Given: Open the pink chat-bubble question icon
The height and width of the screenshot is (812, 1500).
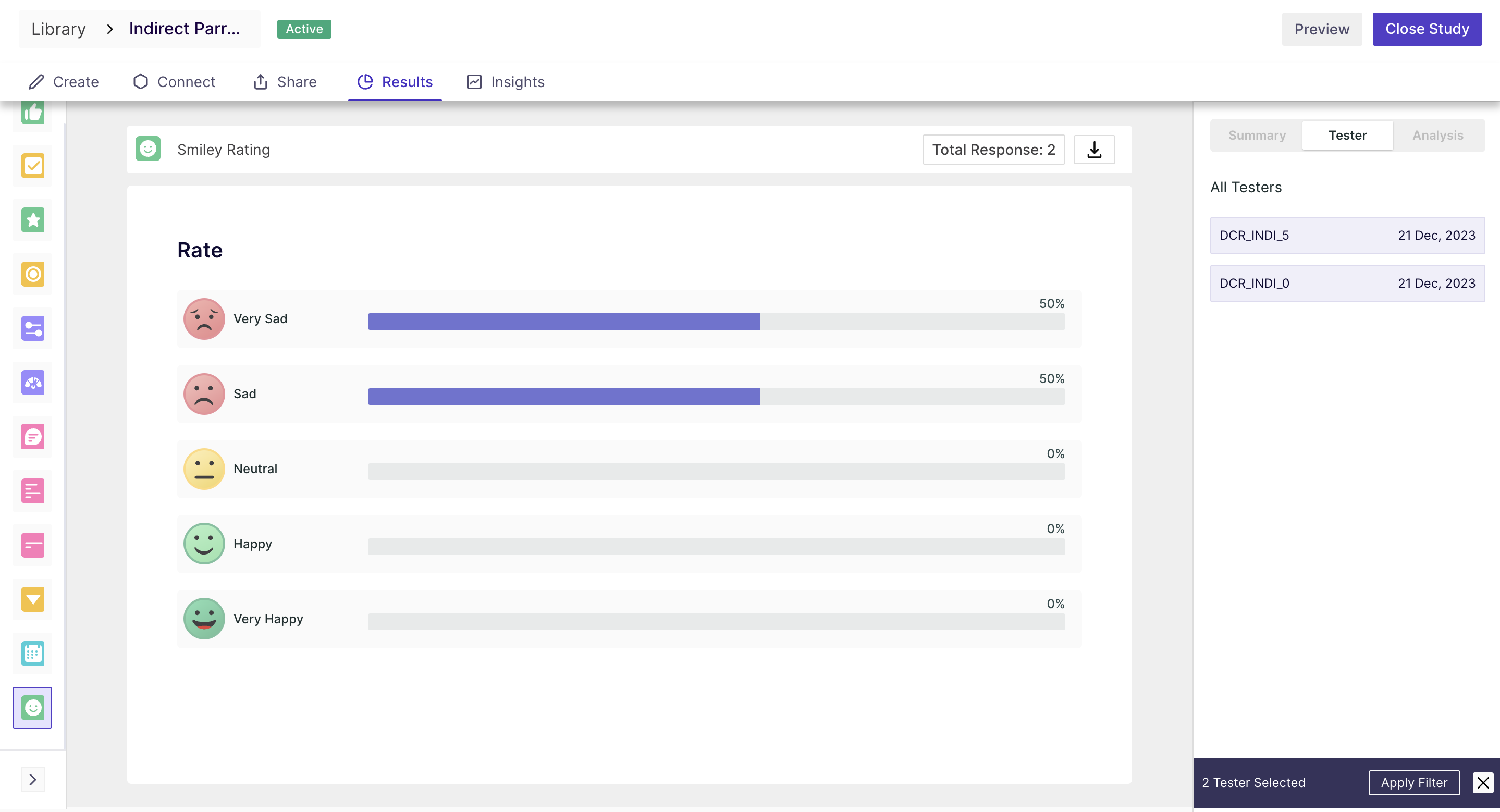Looking at the screenshot, I should [33, 437].
